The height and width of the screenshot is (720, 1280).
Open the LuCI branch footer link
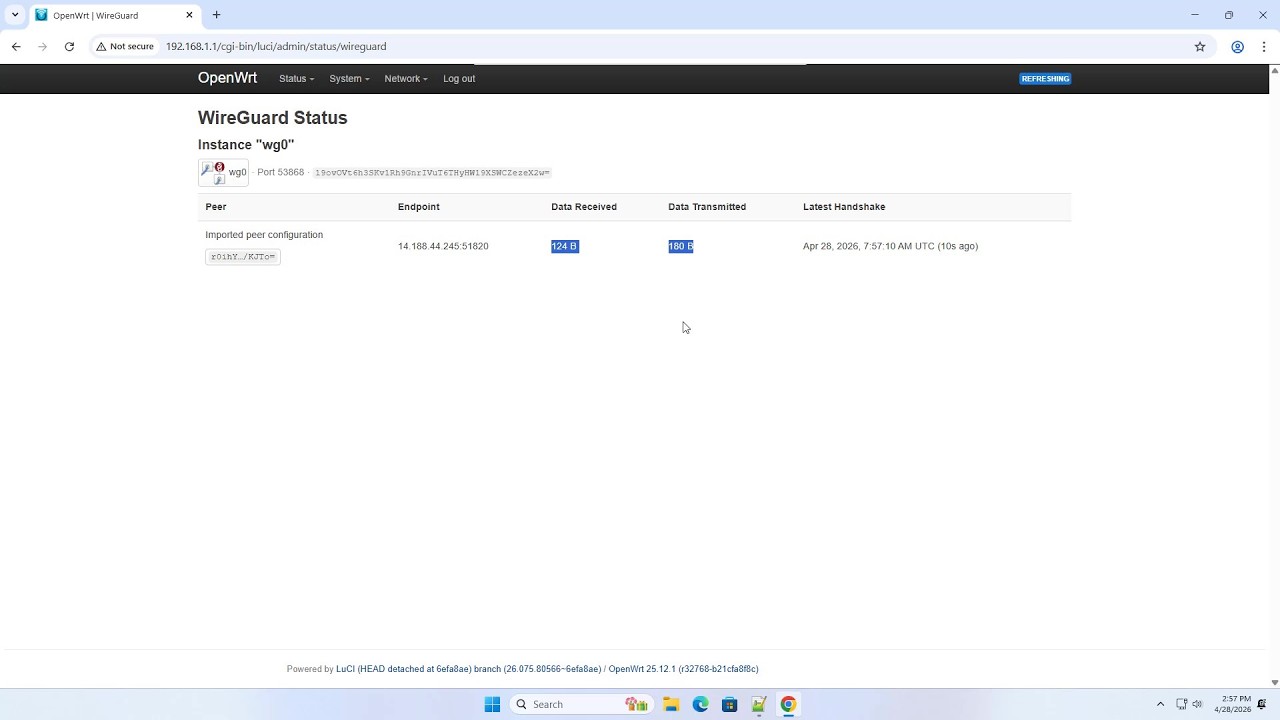pos(468,669)
